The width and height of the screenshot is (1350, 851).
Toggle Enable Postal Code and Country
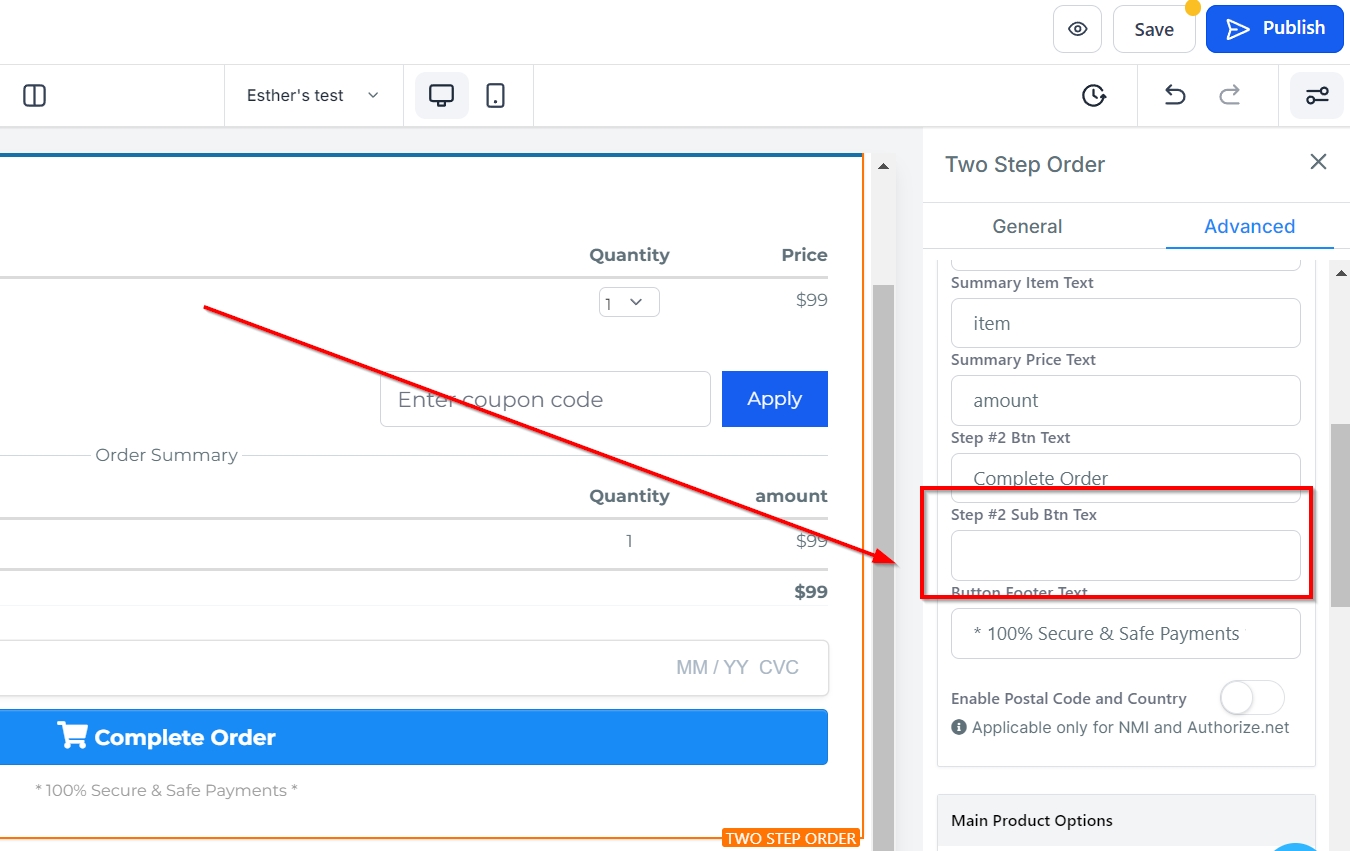click(x=1251, y=698)
